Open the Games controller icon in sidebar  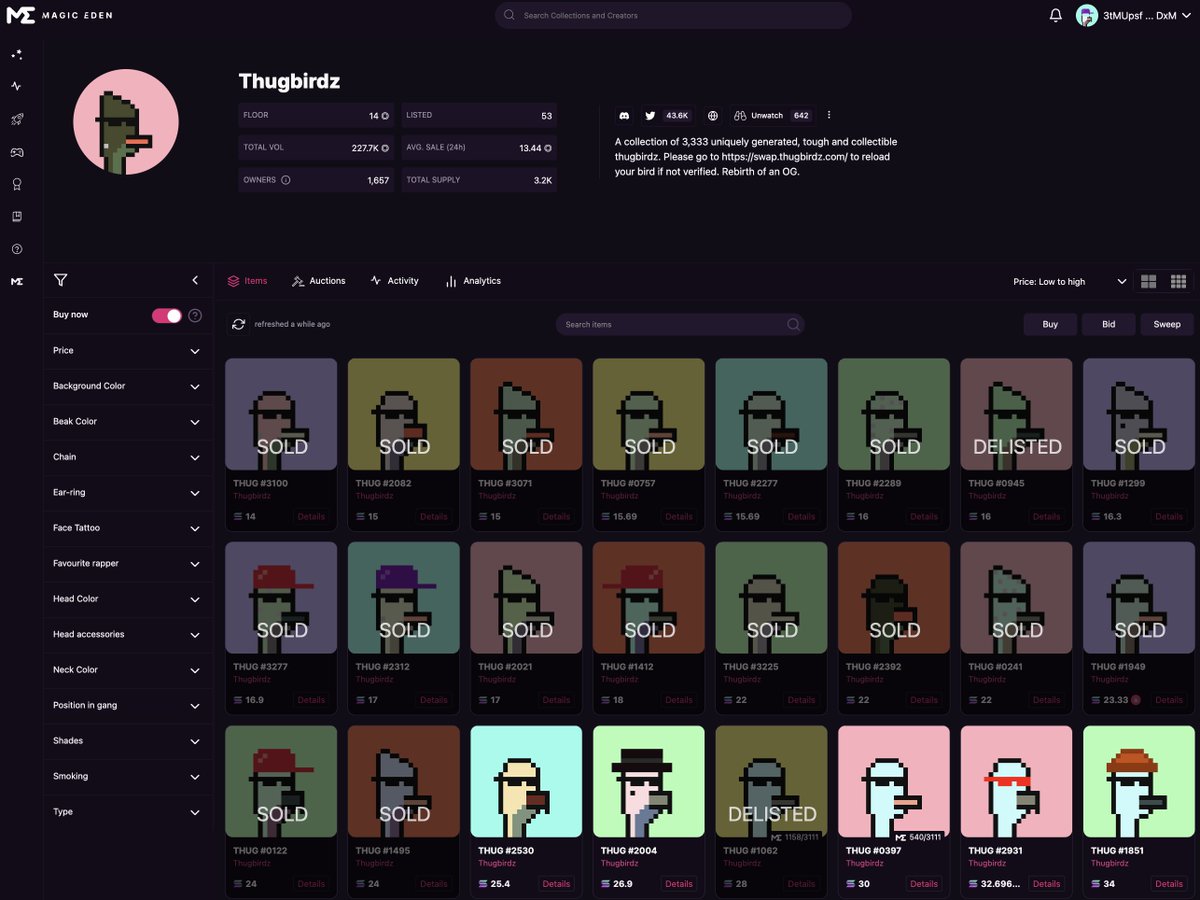[16, 152]
